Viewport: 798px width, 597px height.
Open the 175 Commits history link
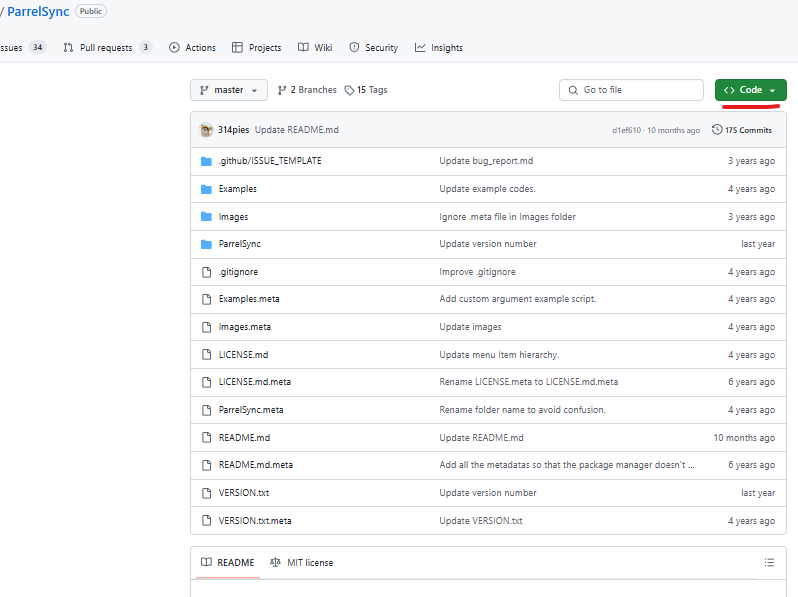pos(742,130)
